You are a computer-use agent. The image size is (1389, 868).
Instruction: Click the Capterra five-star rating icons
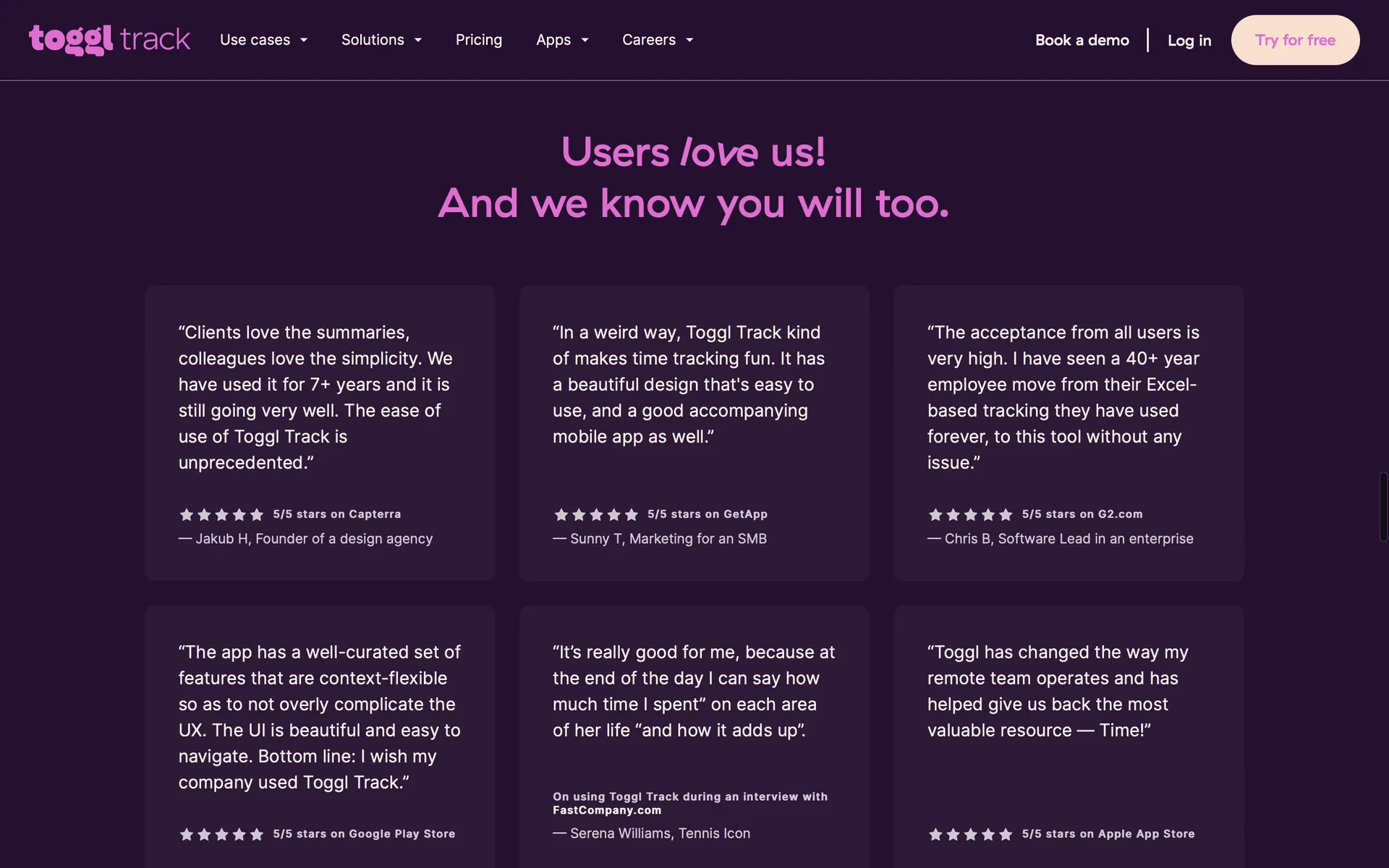pyautogui.click(x=221, y=515)
